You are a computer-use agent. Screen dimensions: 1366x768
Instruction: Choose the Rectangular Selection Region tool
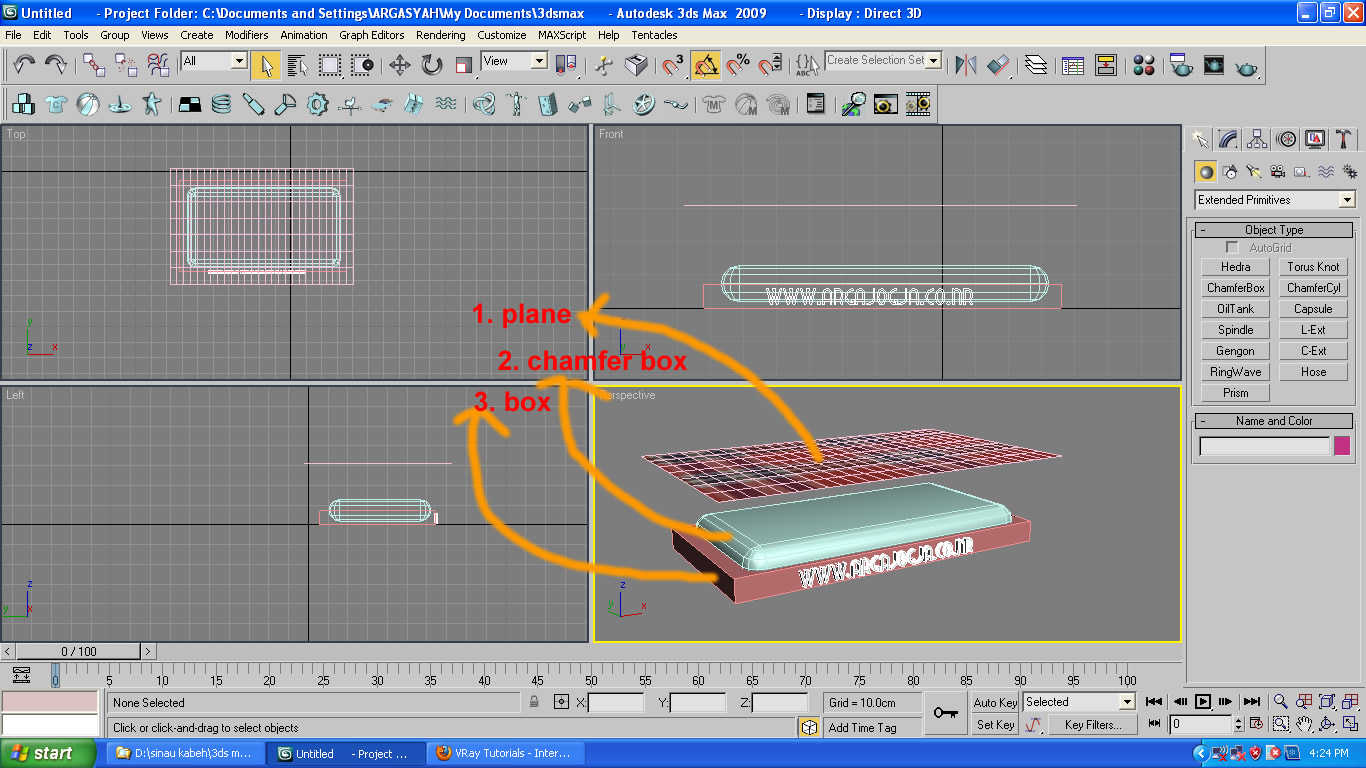pyautogui.click(x=330, y=65)
